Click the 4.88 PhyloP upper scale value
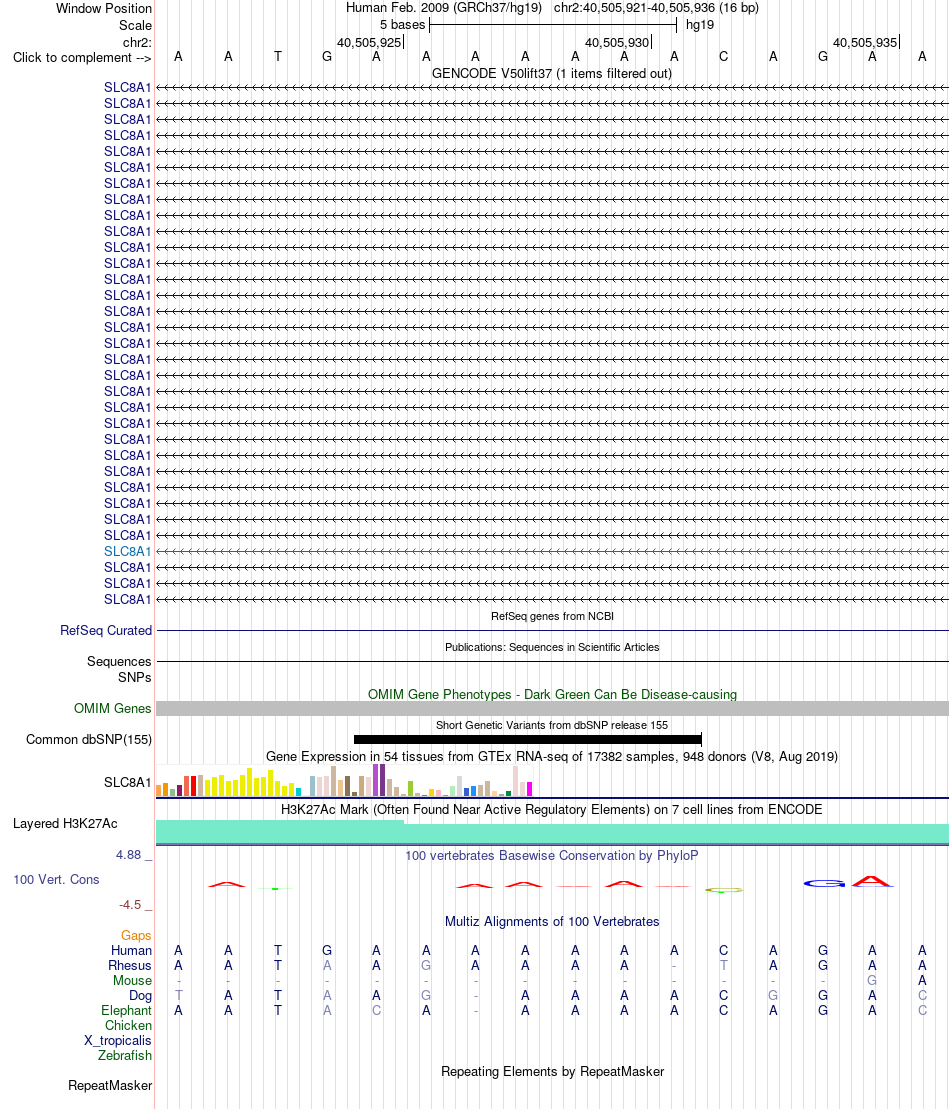Viewport: 950px width, 1109px height. tap(129, 855)
